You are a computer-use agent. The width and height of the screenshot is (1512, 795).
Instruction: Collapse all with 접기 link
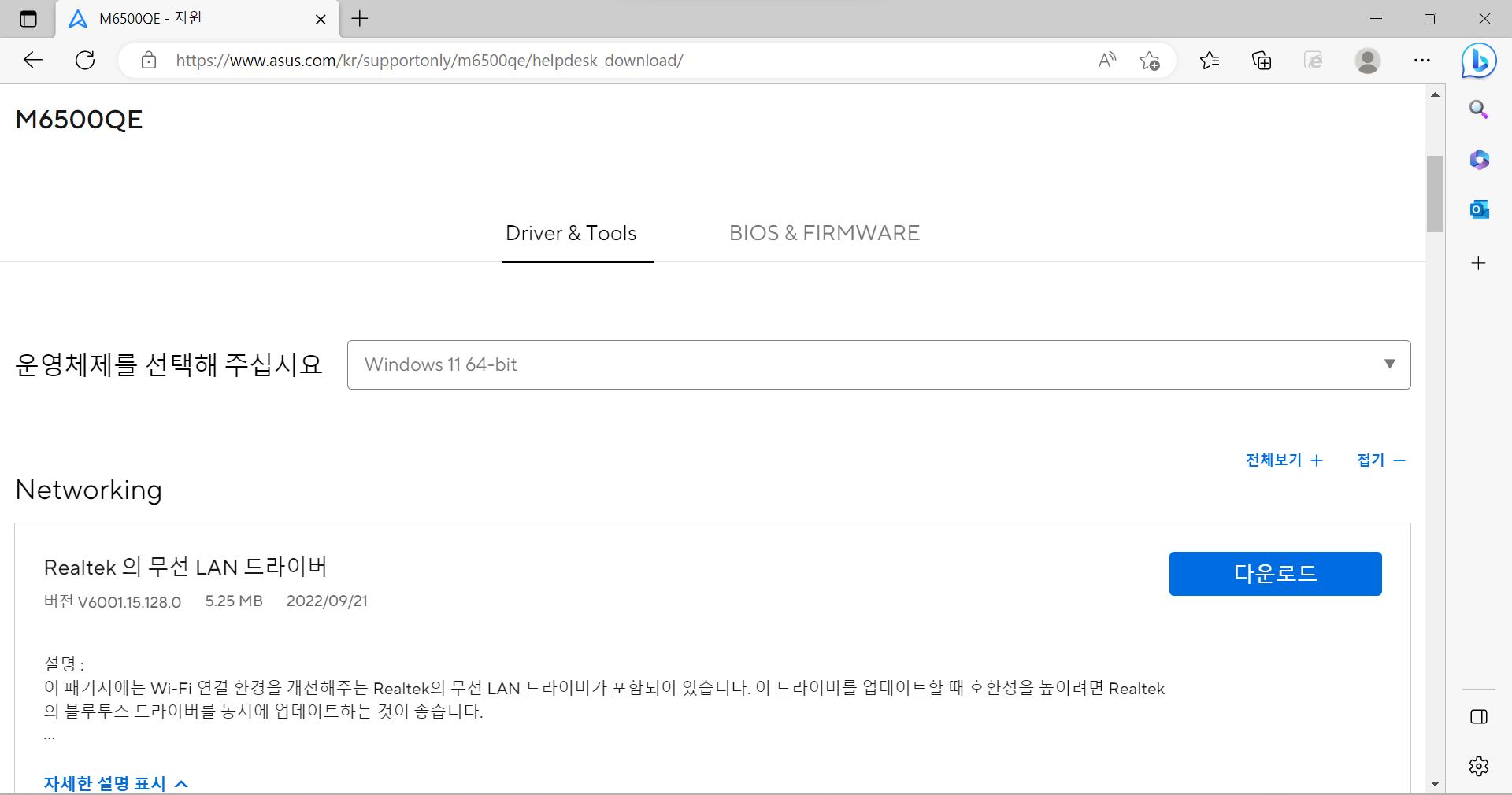1381,460
